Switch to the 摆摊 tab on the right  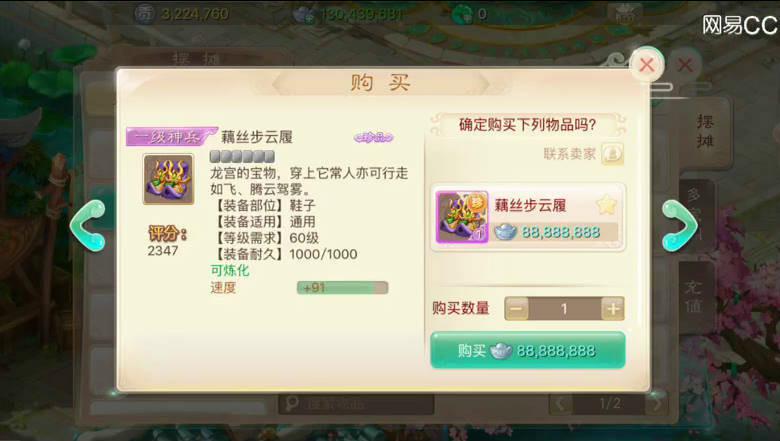click(x=704, y=132)
